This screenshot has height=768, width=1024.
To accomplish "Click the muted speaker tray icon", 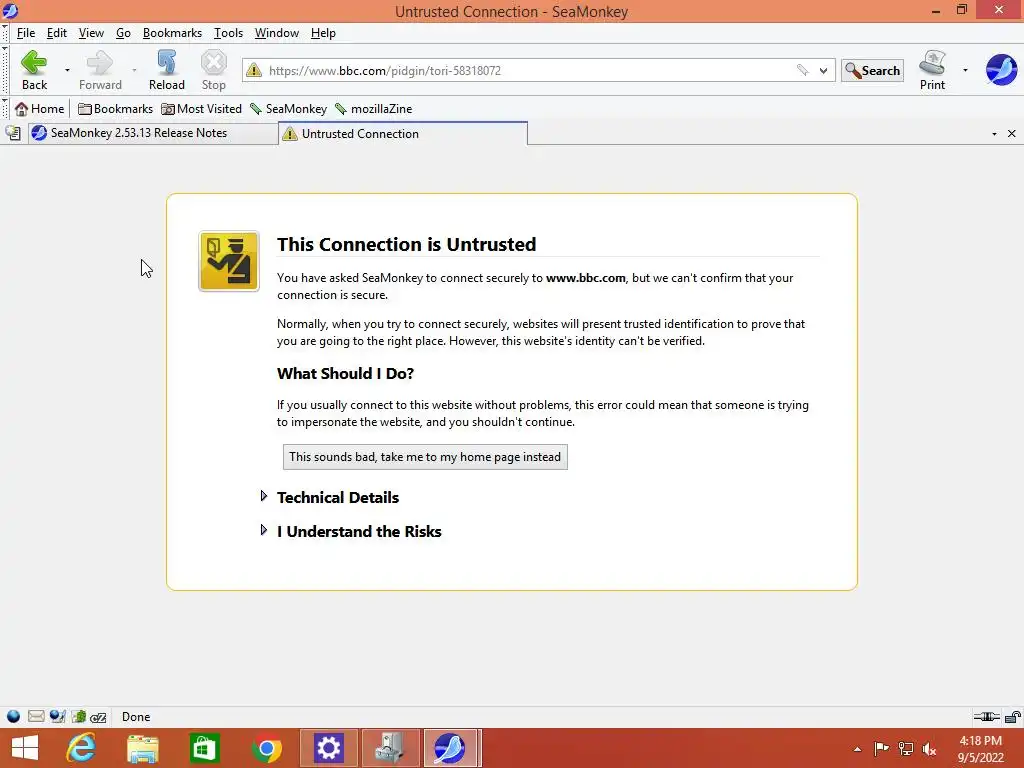I will [929, 748].
